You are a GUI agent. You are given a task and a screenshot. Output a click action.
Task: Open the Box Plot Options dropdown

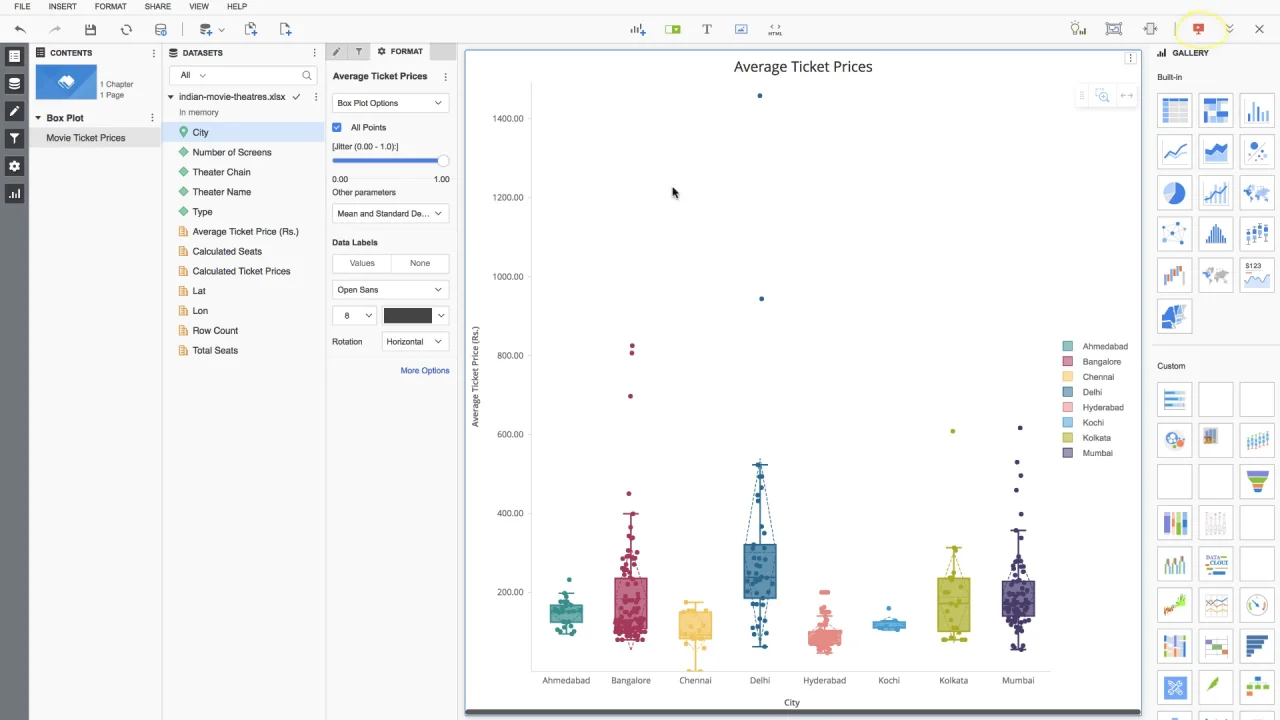click(390, 103)
